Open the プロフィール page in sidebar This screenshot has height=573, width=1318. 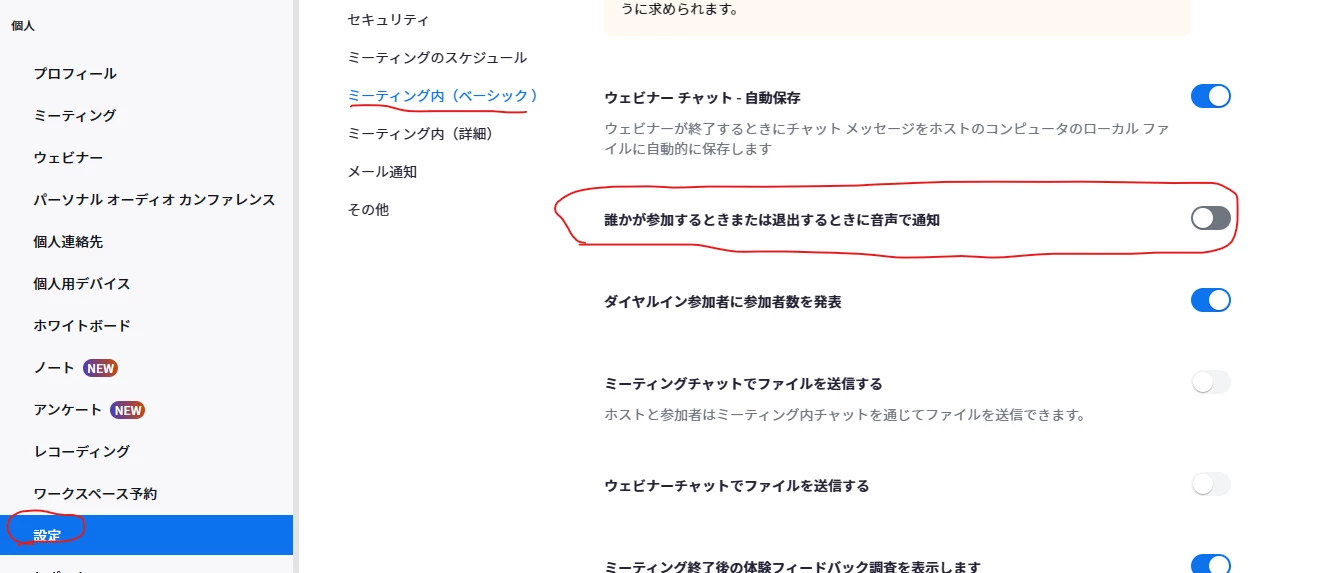75,74
